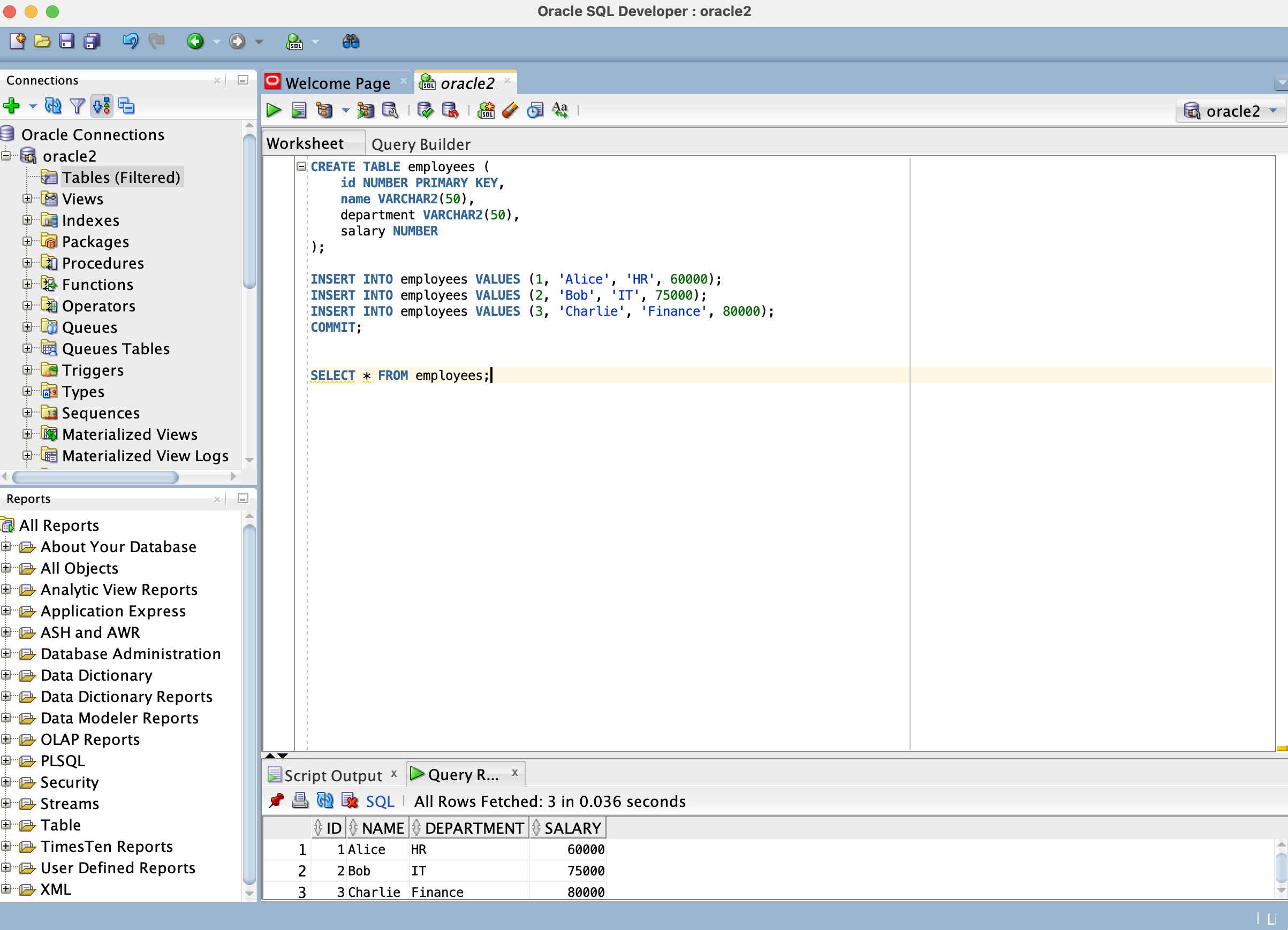Click the Print icon in Query Result toolbar
The image size is (1288, 930).
tap(300, 801)
